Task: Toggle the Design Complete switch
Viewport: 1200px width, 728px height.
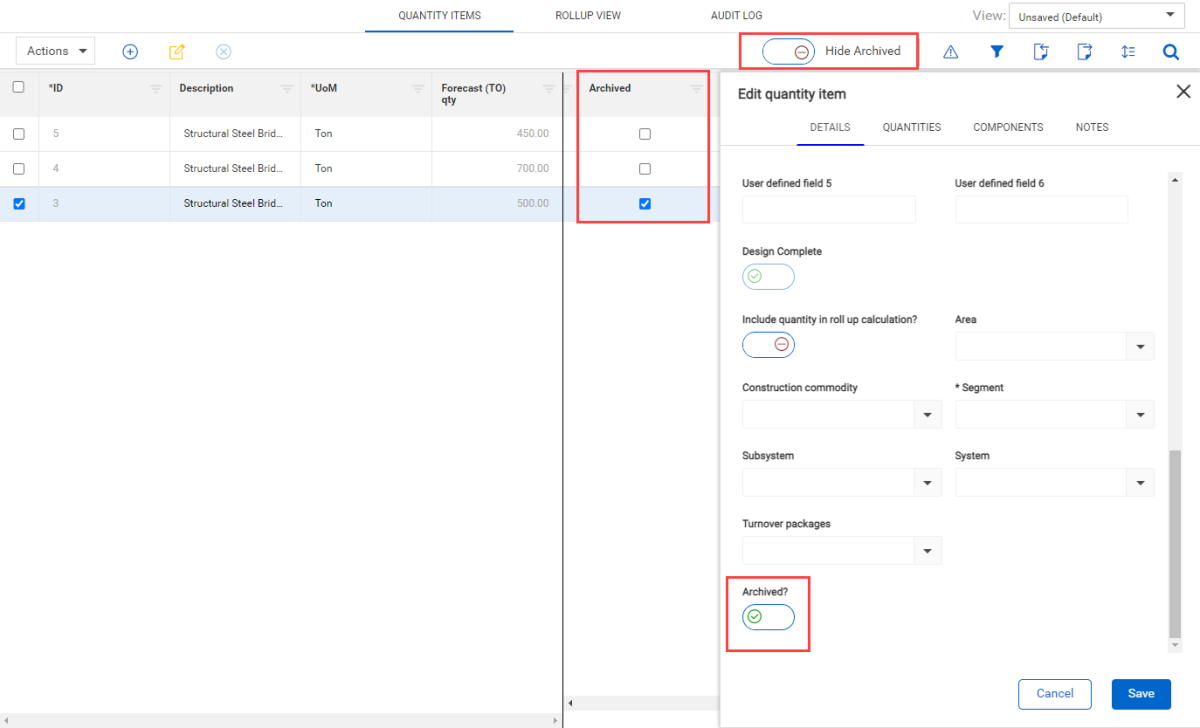Action: [x=768, y=277]
